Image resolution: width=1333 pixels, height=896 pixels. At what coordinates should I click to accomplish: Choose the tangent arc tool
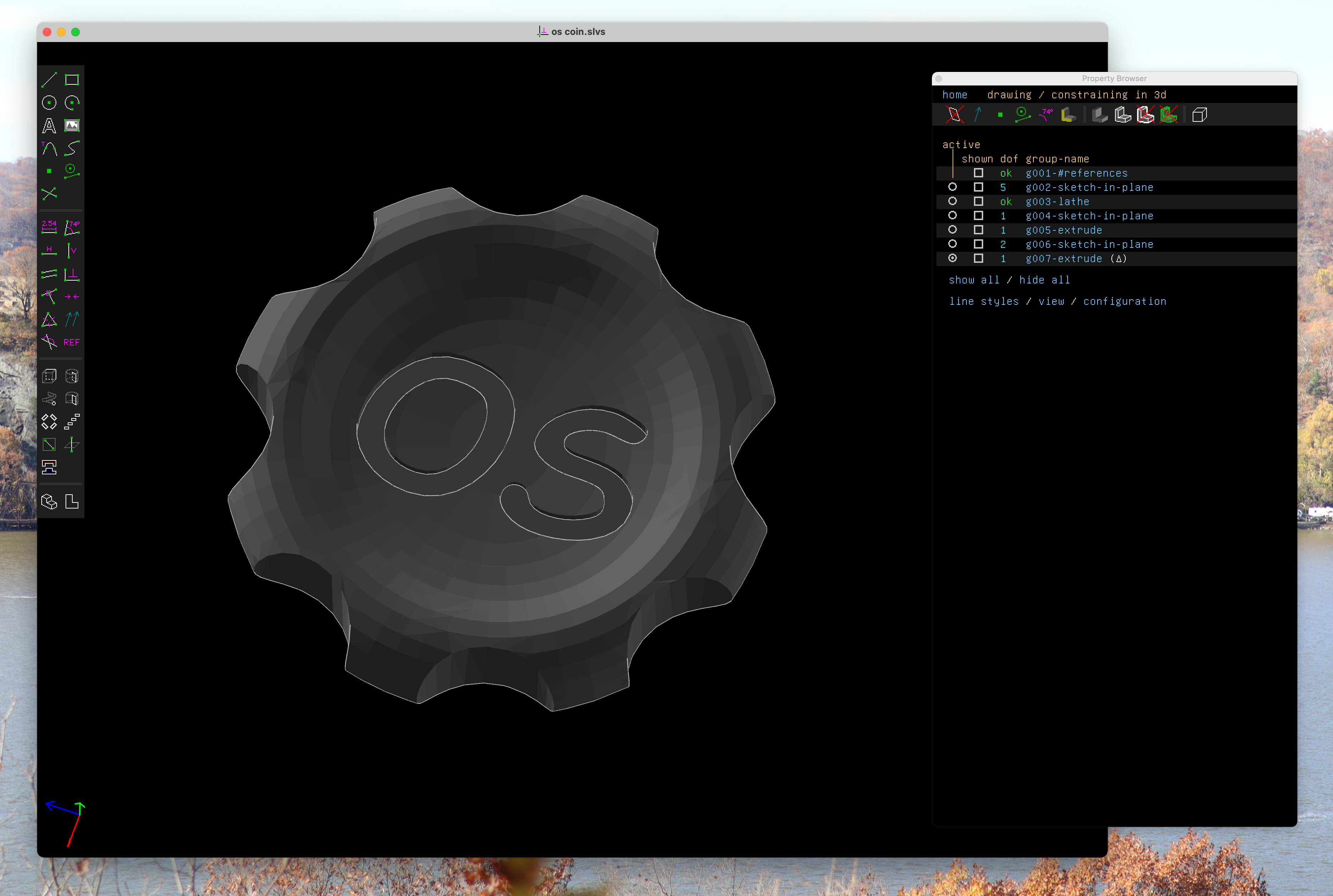click(x=49, y=149)
